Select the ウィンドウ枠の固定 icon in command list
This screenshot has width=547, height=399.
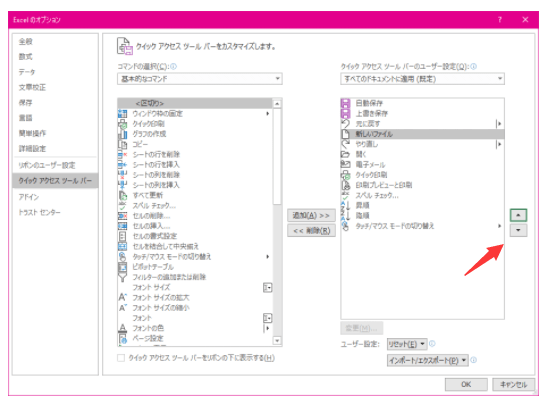[122, 113]
